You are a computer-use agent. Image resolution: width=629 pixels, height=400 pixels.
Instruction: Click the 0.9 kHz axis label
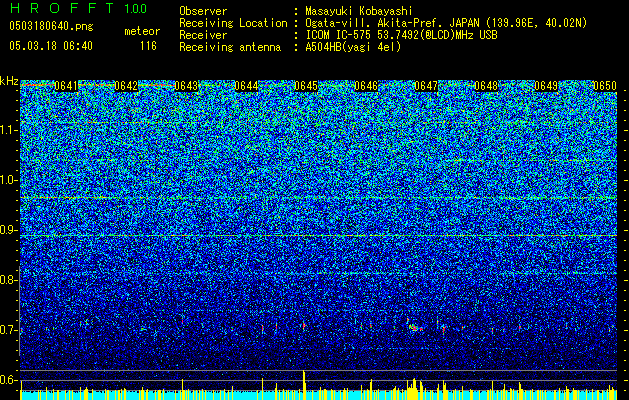[7, 230]
